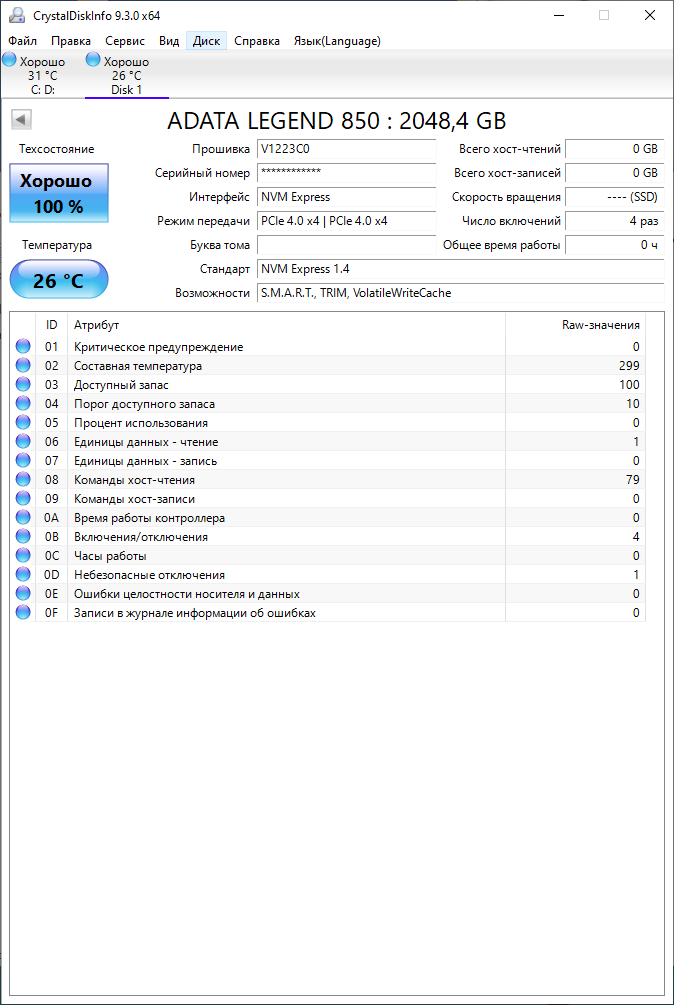
Task: Click status orb for Ошибки целостности носителя row
Action: [23, 594]
